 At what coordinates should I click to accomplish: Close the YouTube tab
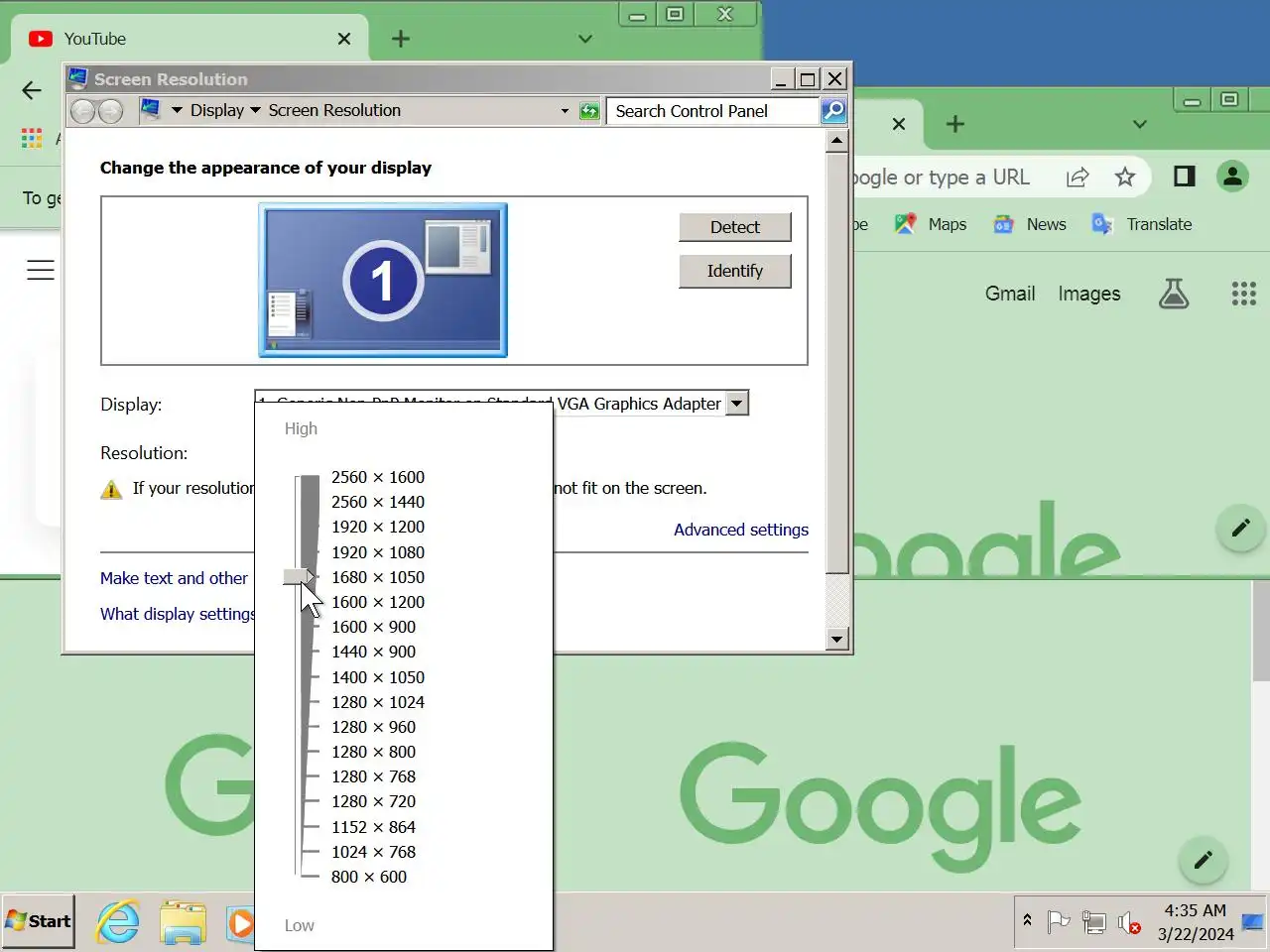[x=343, y=39]
